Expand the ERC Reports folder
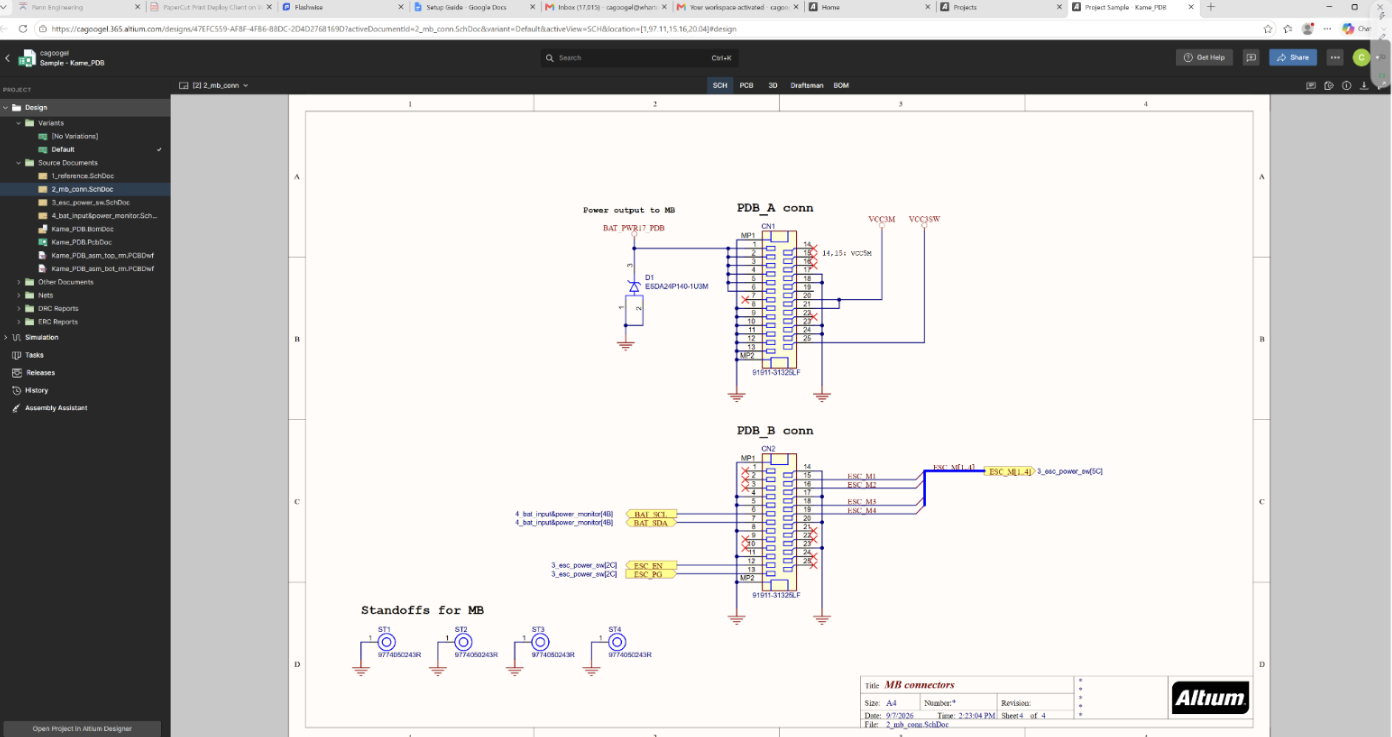 click(x=18, y=322)
